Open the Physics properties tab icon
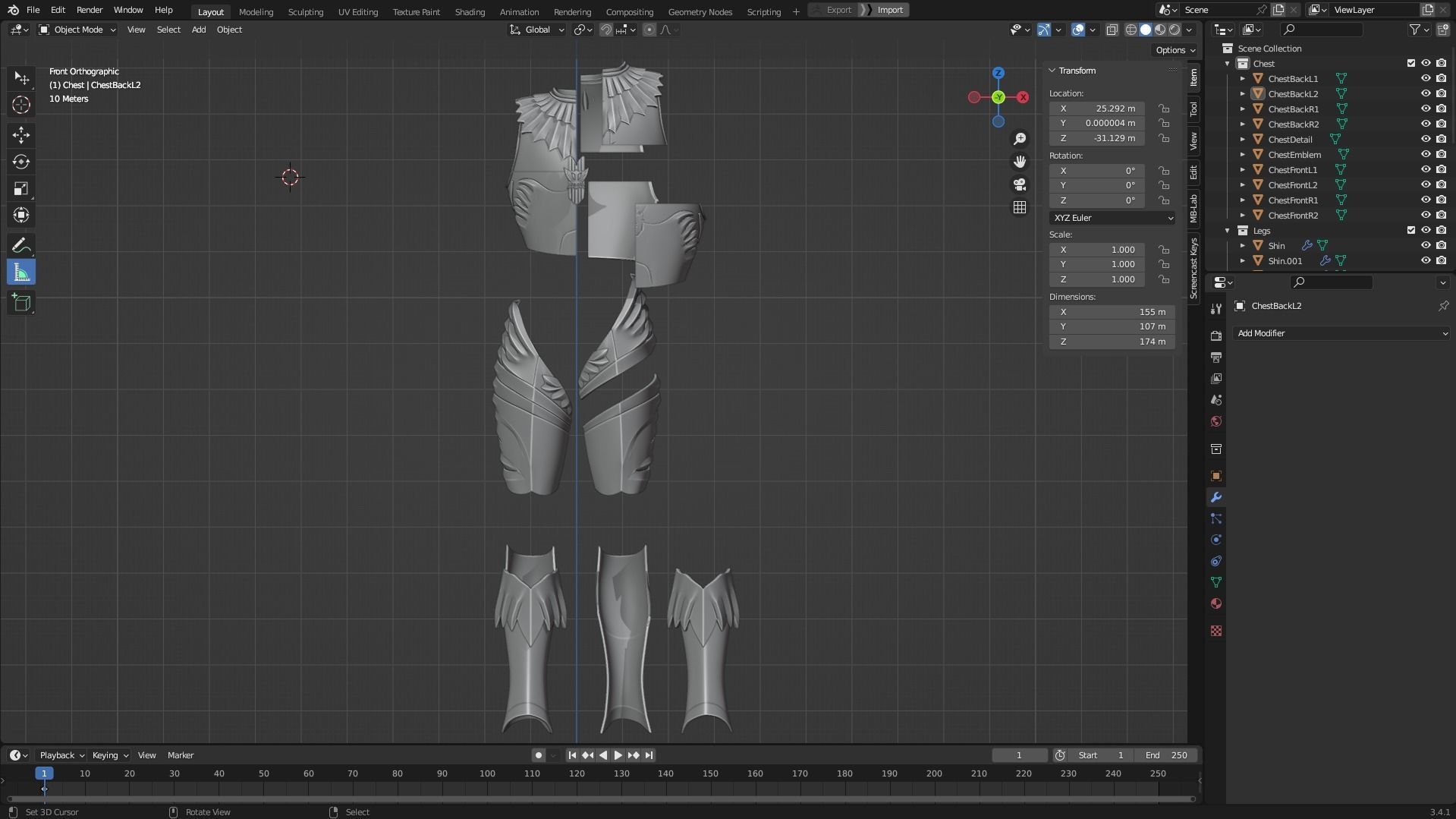Screen dimensions: 1456x819 click(x=1215, y=540)
